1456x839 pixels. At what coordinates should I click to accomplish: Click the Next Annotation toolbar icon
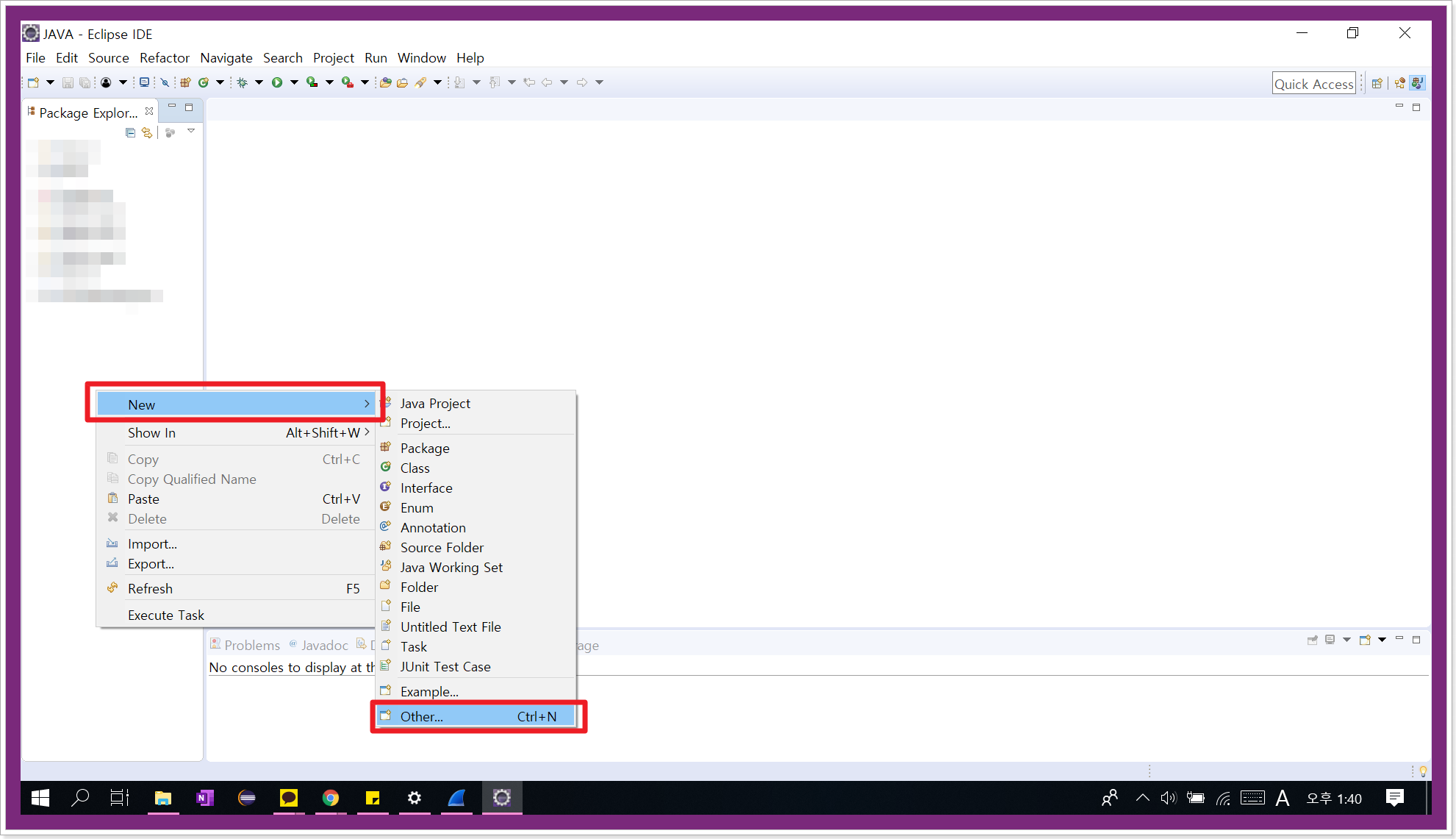(x=459, y=82)
